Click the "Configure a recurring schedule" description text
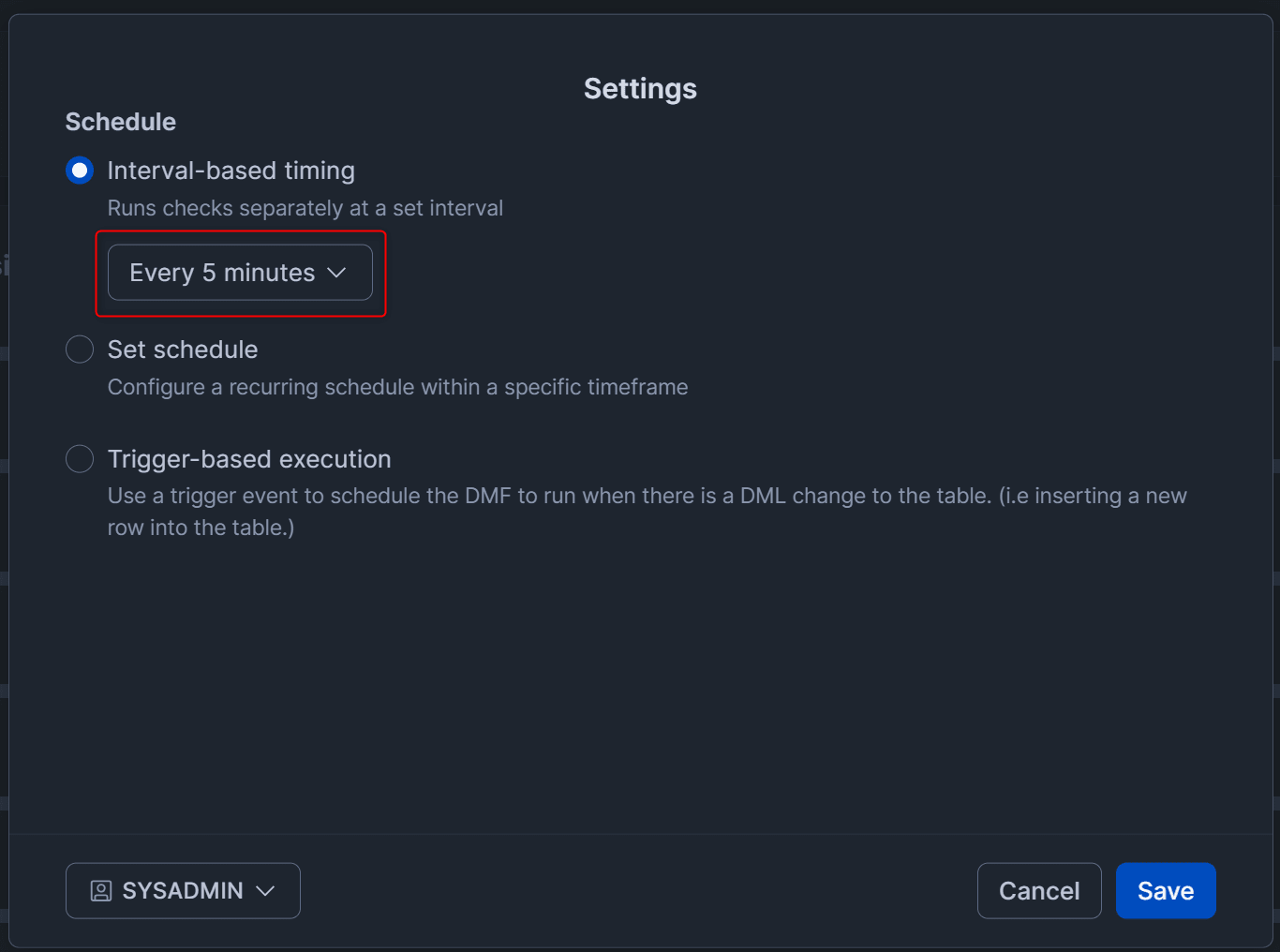This screenshot has width=1280, height=952. pos(397,387)
